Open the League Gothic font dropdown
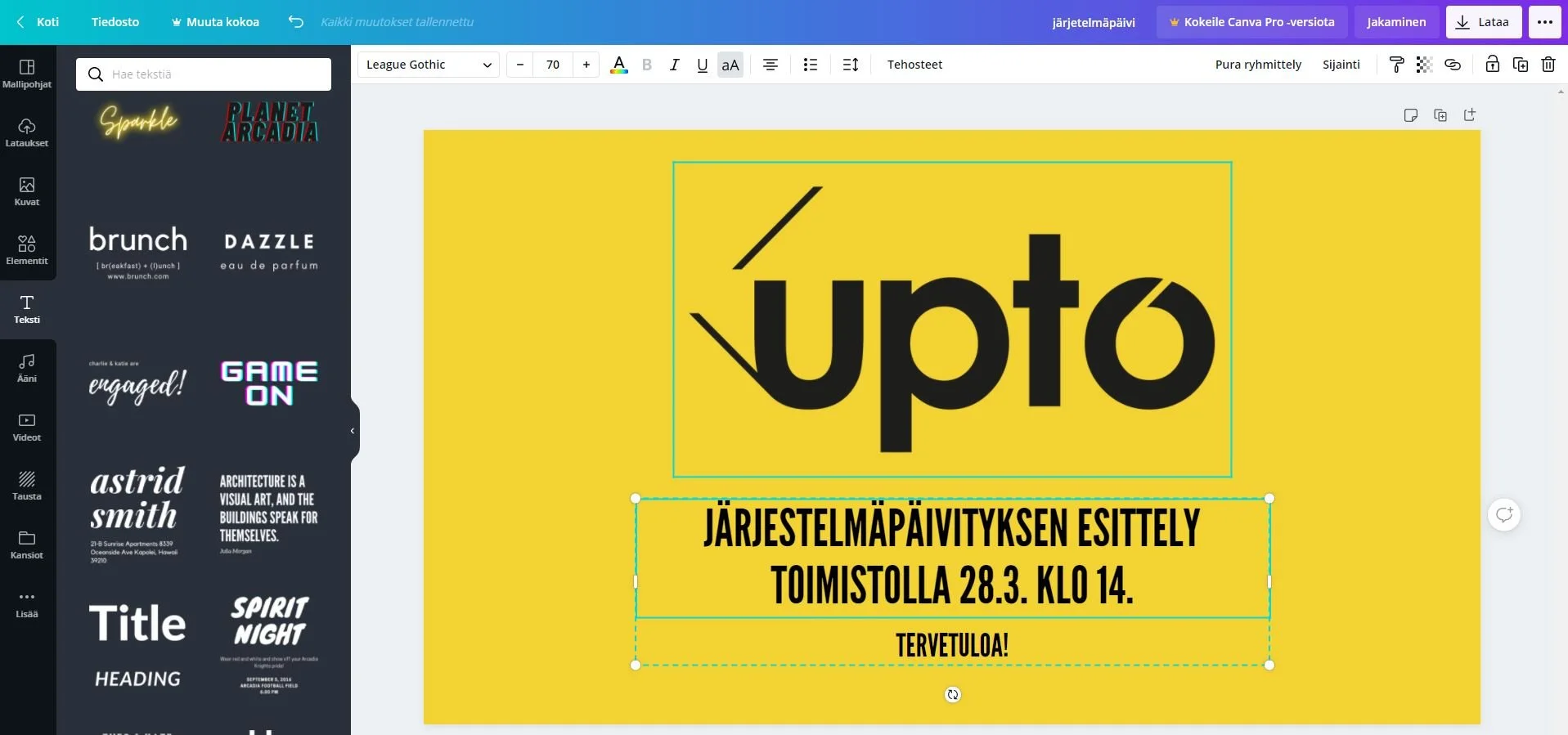Image resolution: width=1568 pixels, height=735 pixels. point(429,65)
